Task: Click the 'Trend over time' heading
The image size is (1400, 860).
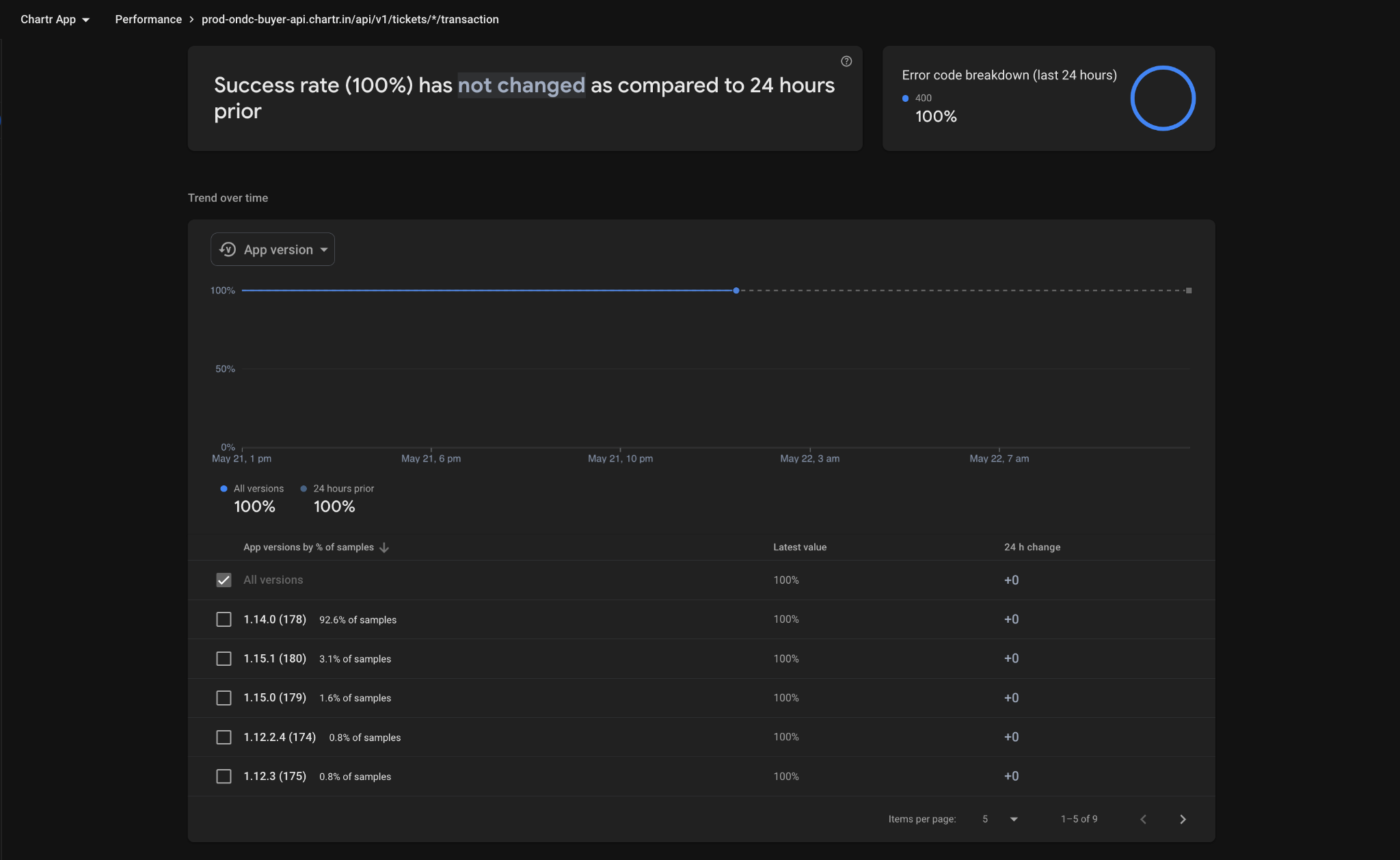Action: [228, 198]
